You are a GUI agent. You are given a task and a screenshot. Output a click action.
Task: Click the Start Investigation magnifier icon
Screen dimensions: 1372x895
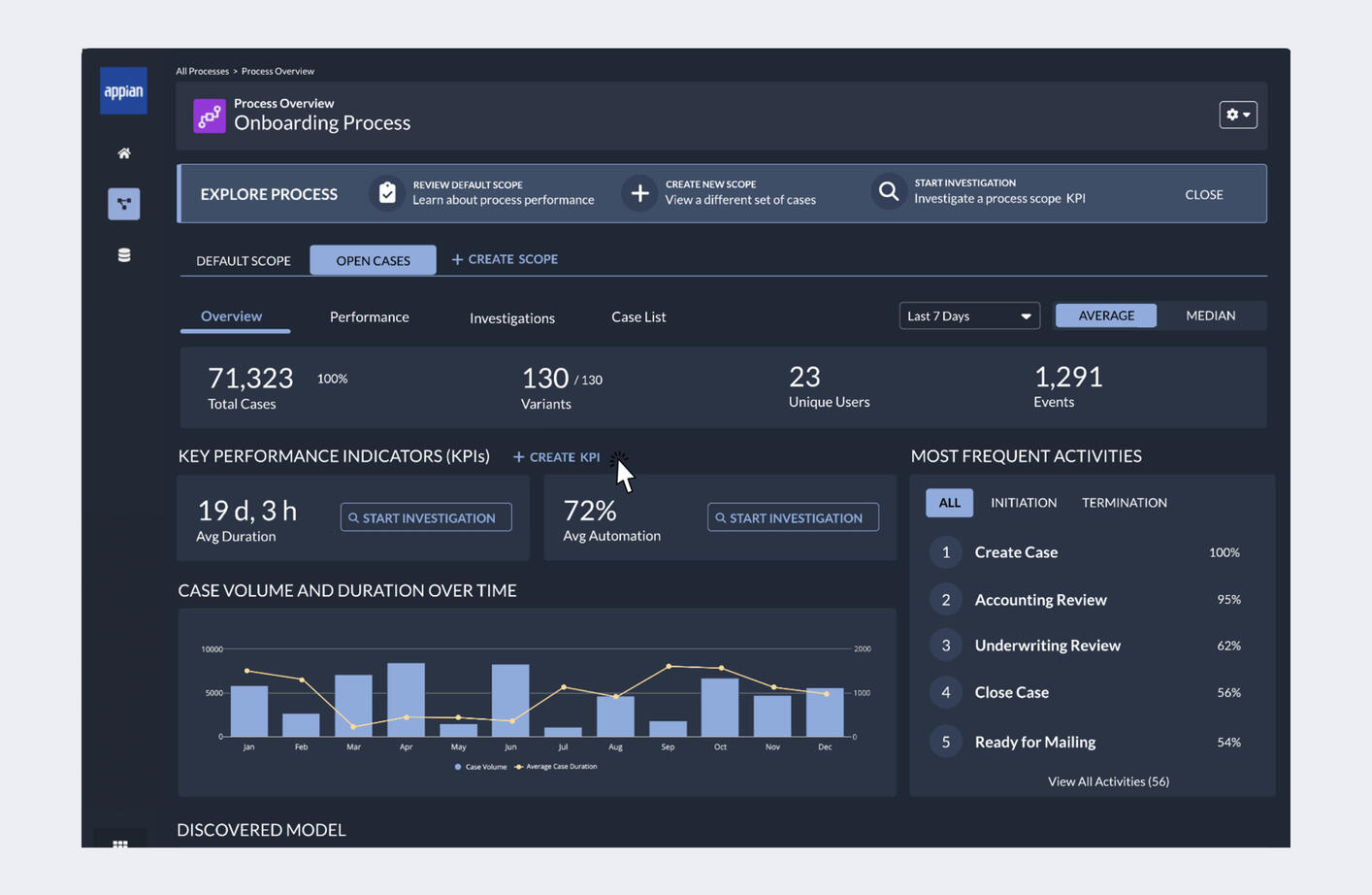click(886, 191)
